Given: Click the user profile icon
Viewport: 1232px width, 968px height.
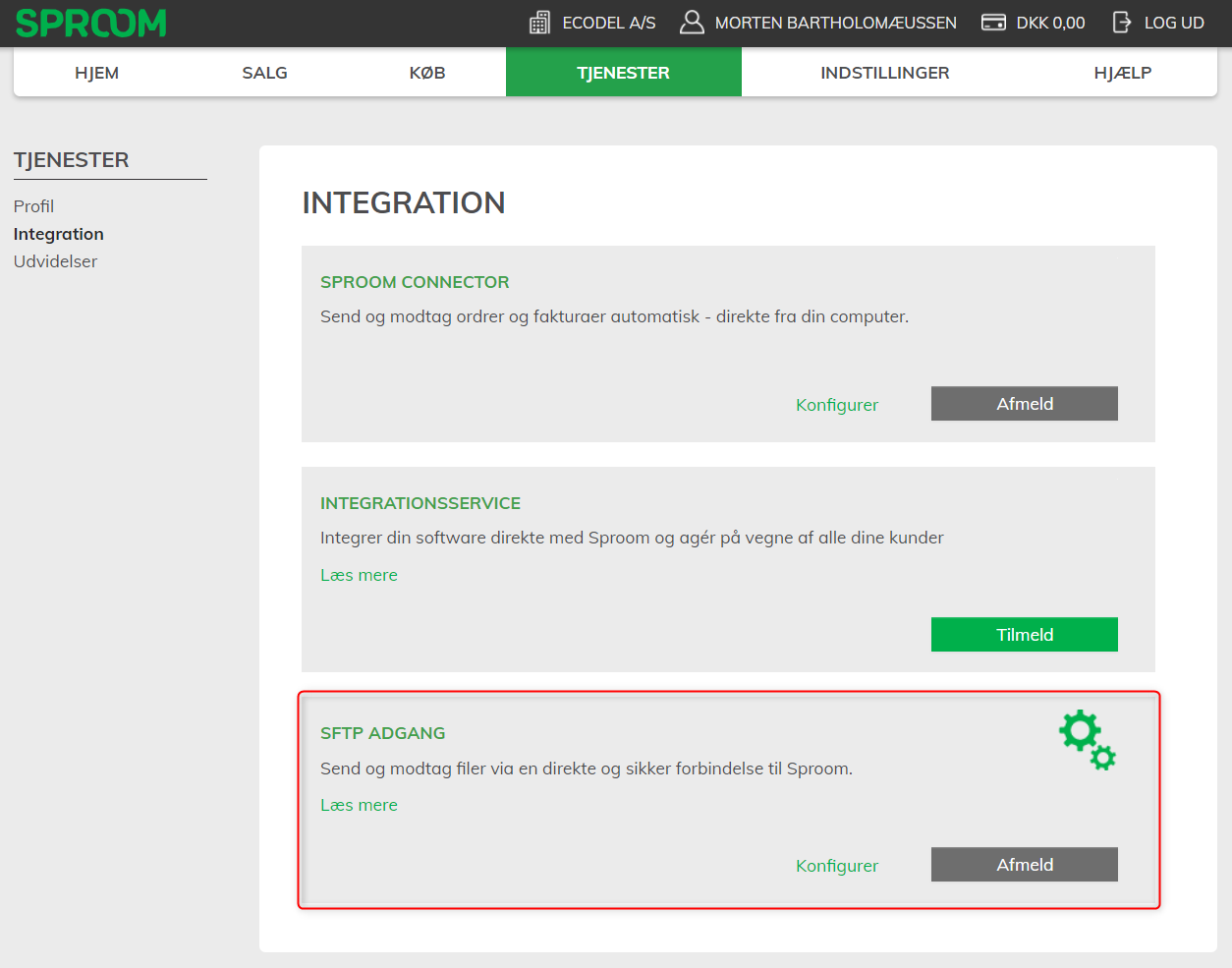Looking at the screenshot, I should click(692, 23).
